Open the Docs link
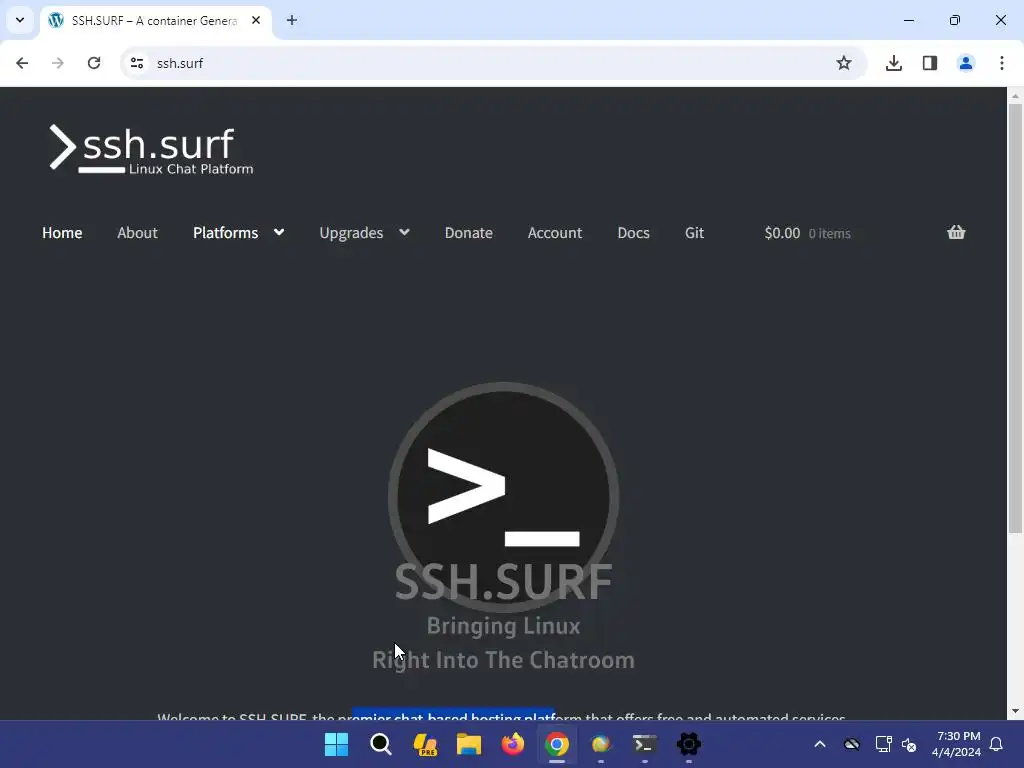Viewport: 1024px width, 768px height. point(633,232)
